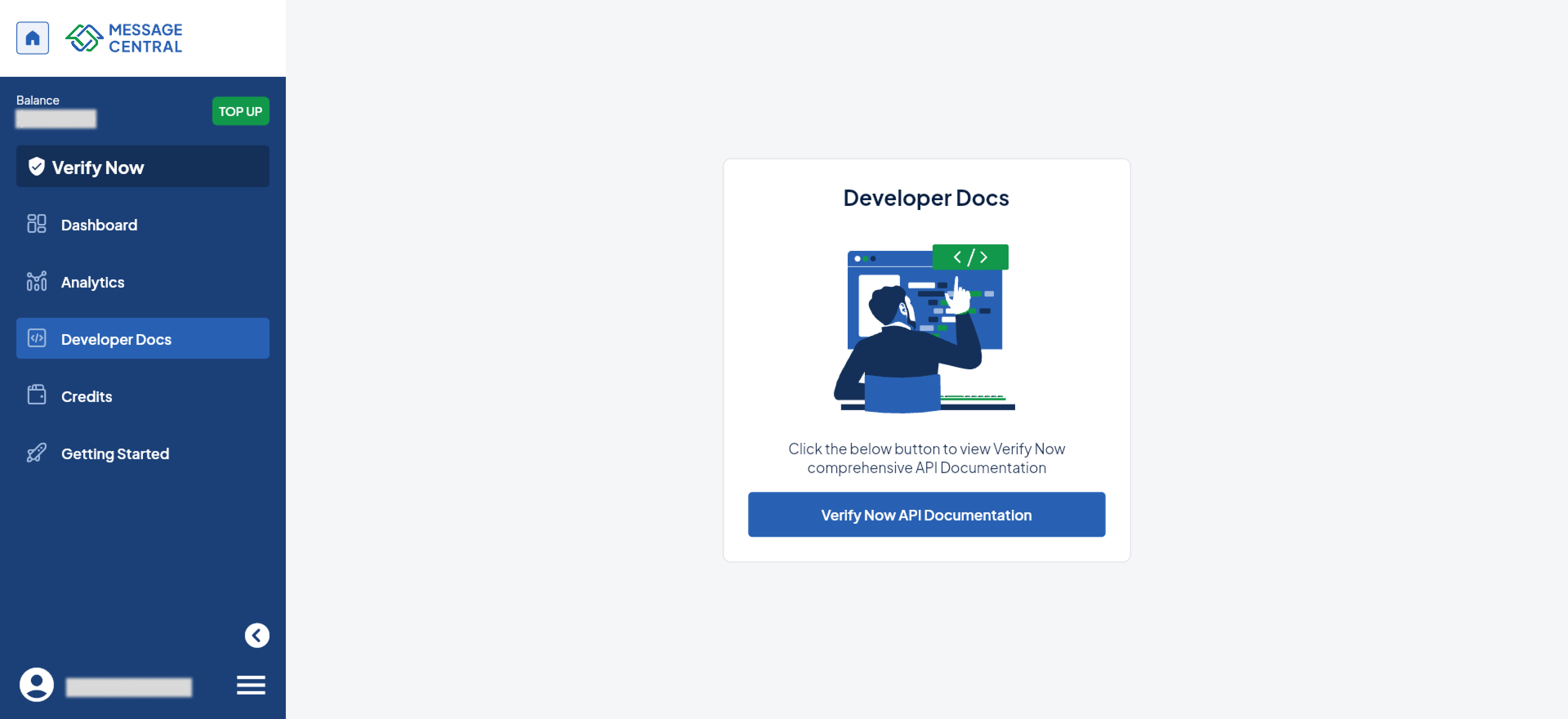This screenshot has width=1568, height=719.
Task: Collapse the sidebar with chevron arrow
Action: tap(257, 636)
